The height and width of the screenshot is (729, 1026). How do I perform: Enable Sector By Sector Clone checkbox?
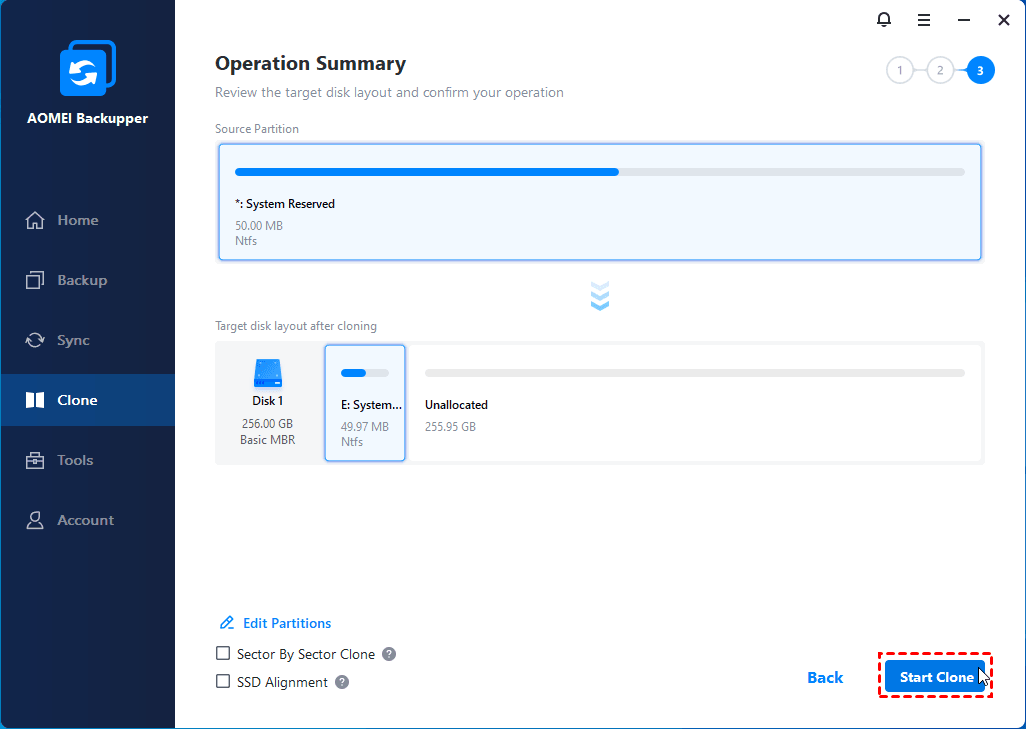(x=223, y=653)
